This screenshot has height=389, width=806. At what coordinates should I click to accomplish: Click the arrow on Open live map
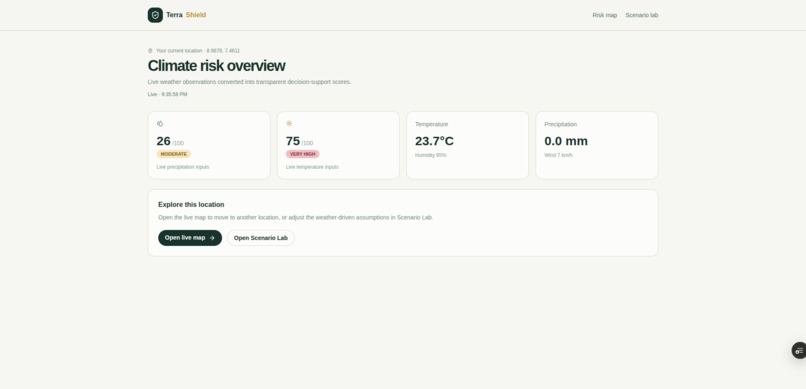212,238
